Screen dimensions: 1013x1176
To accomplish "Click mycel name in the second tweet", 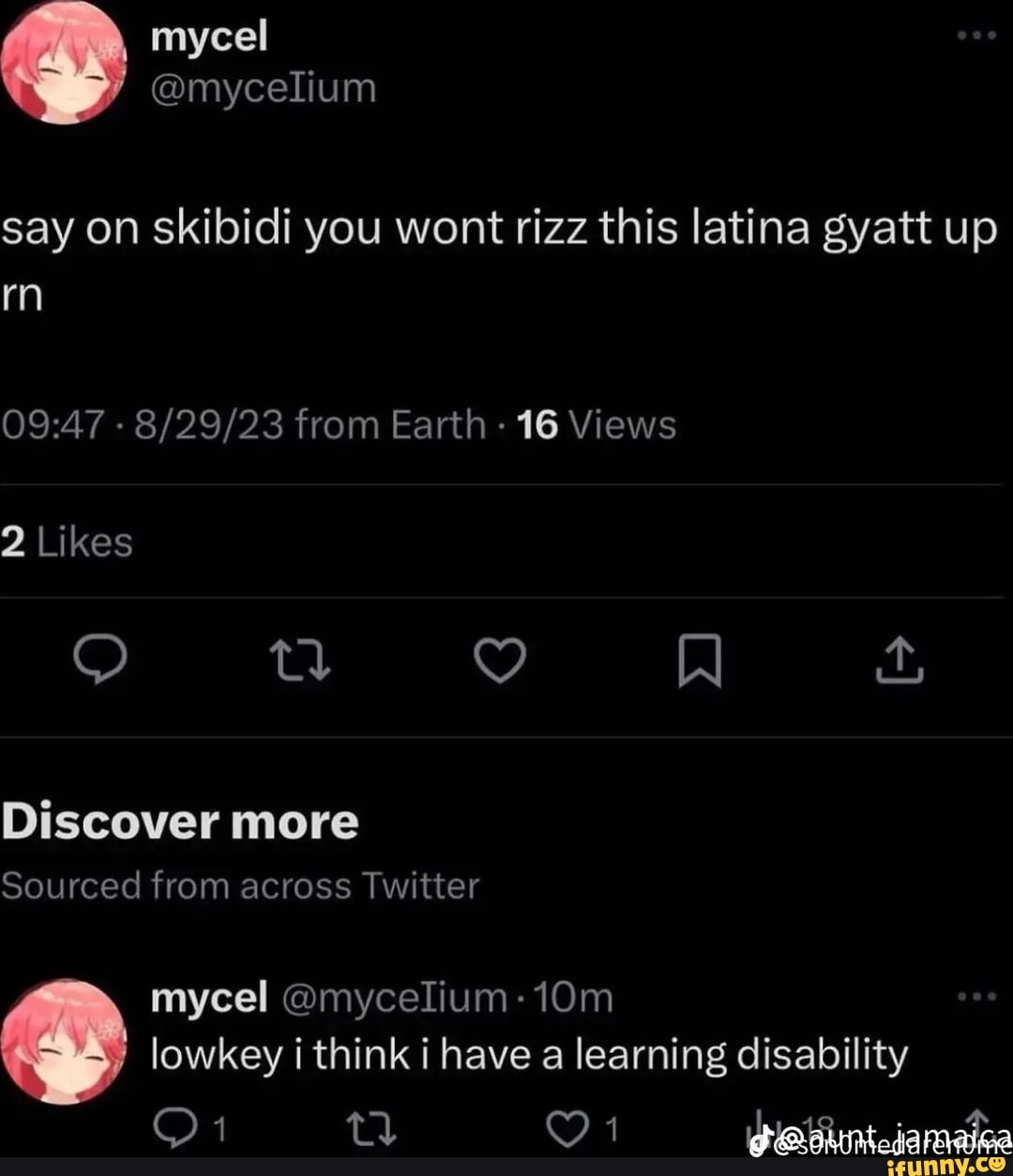I will pyautogui.click(x=209, y=999).
